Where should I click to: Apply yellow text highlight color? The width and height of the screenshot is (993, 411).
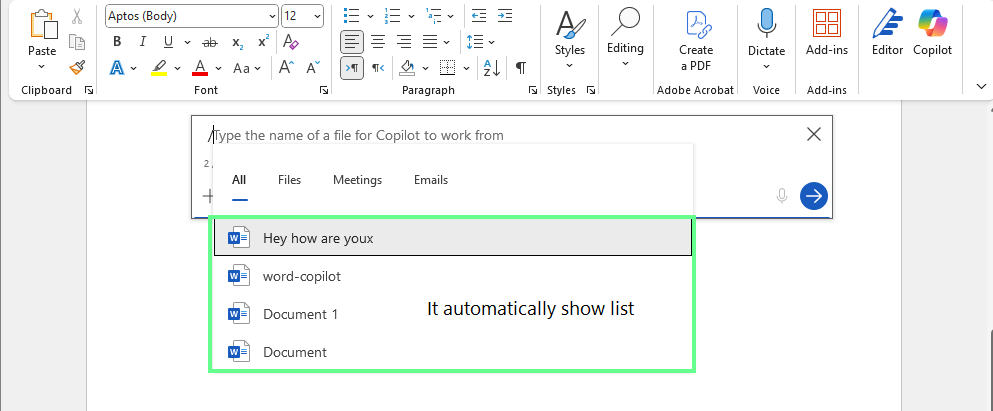coord(159,67)
